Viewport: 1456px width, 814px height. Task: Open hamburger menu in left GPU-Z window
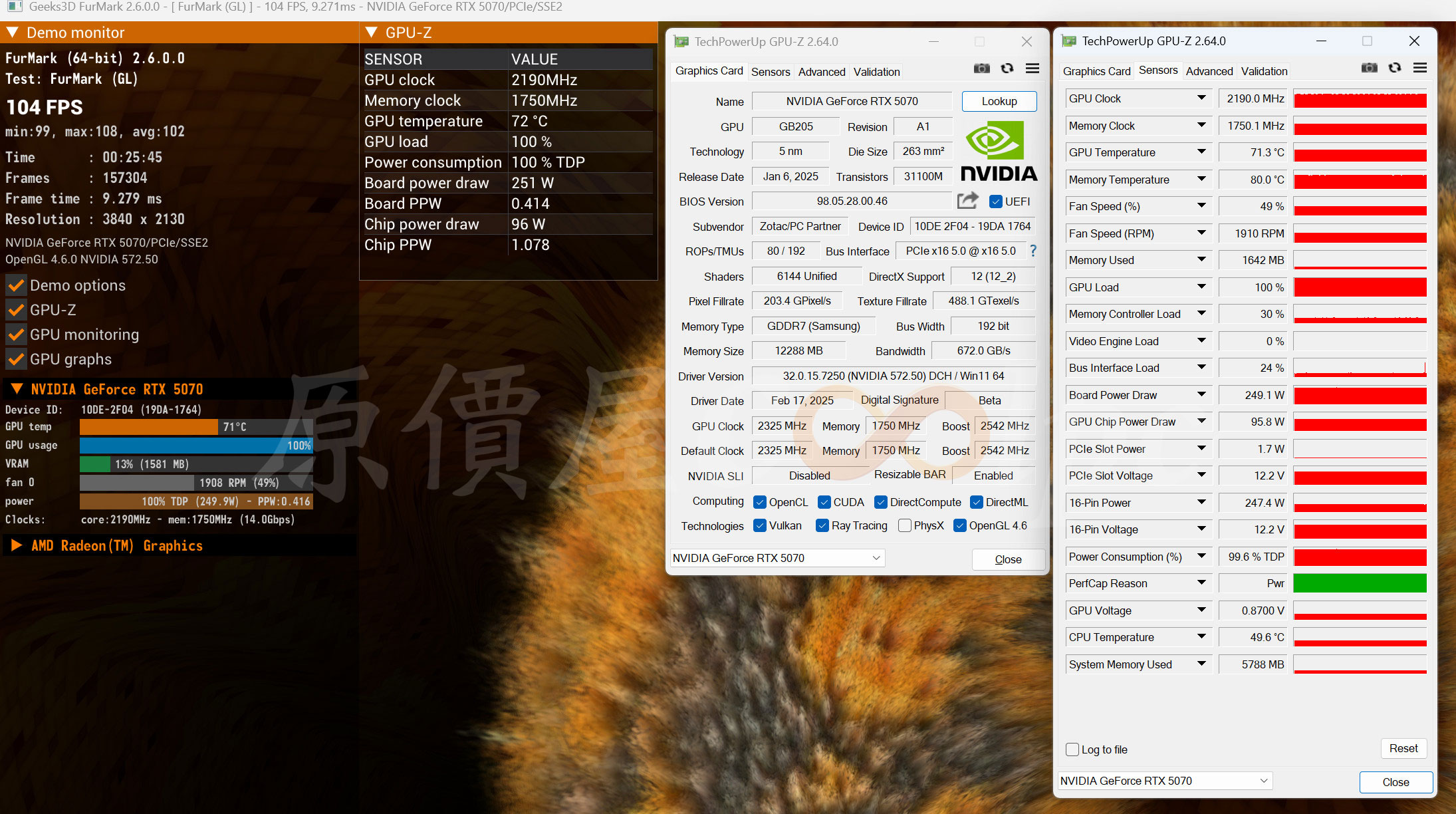tap(1032, 68)
